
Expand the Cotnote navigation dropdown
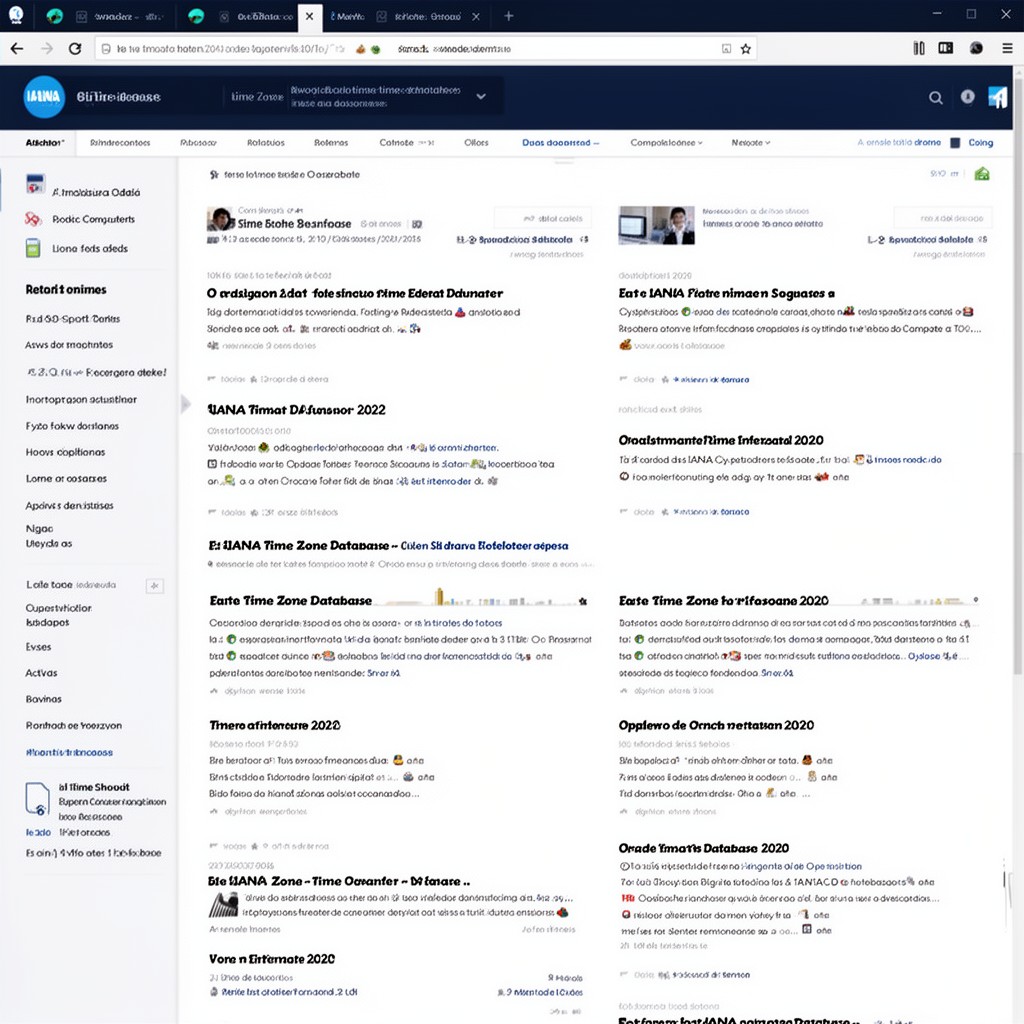pyautogui.click(x=406, y=142)
